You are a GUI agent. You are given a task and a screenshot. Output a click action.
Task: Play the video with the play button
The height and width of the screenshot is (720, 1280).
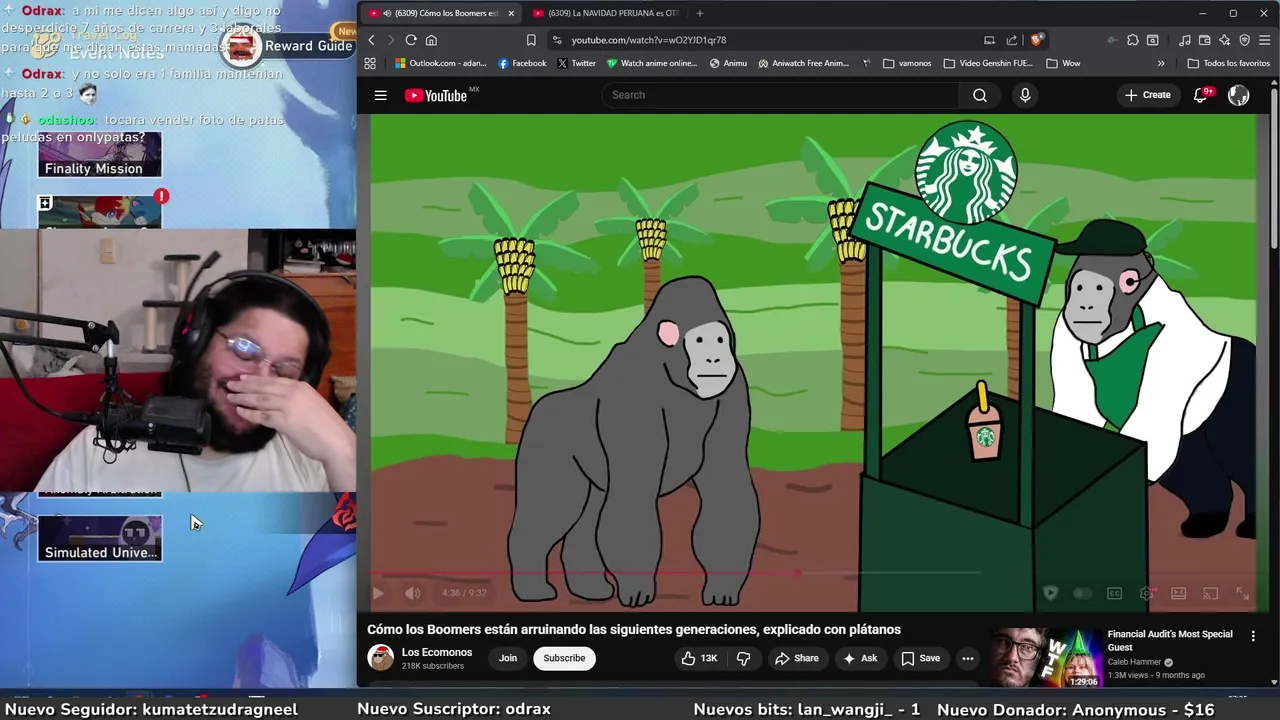point(378,593)
